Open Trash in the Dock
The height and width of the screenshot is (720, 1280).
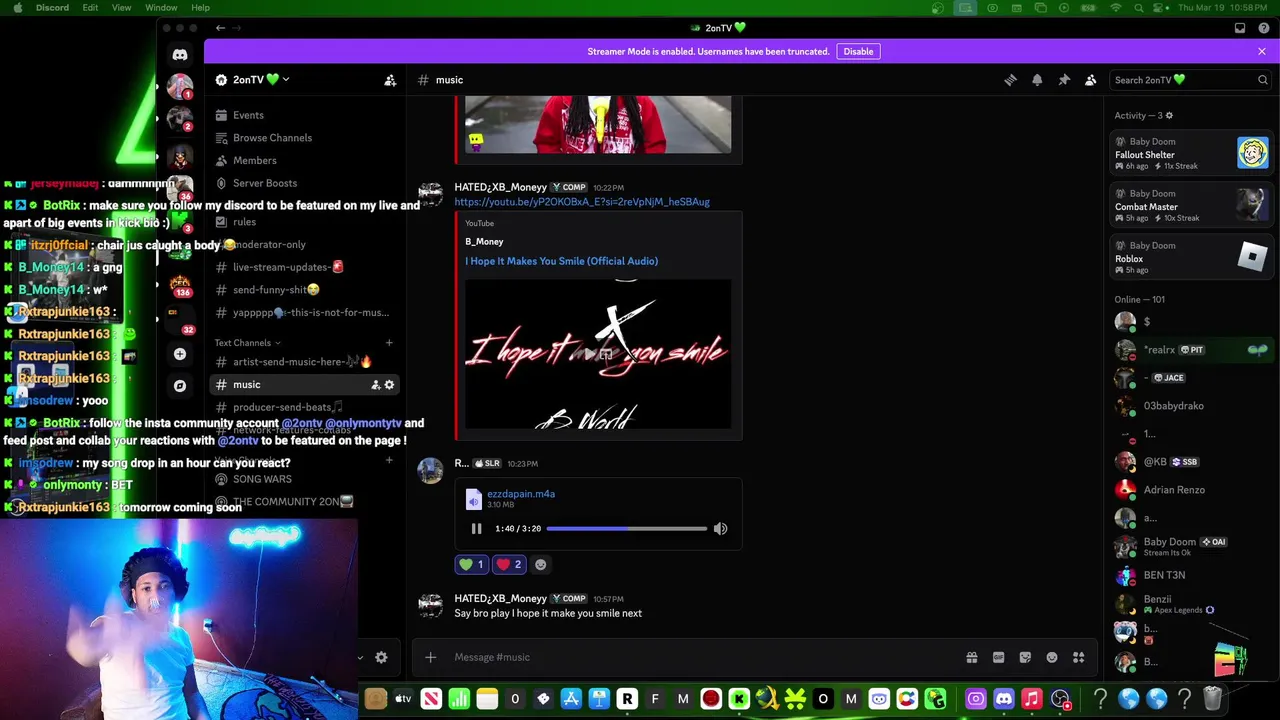pyautogui.click(x=1212, y=699)
